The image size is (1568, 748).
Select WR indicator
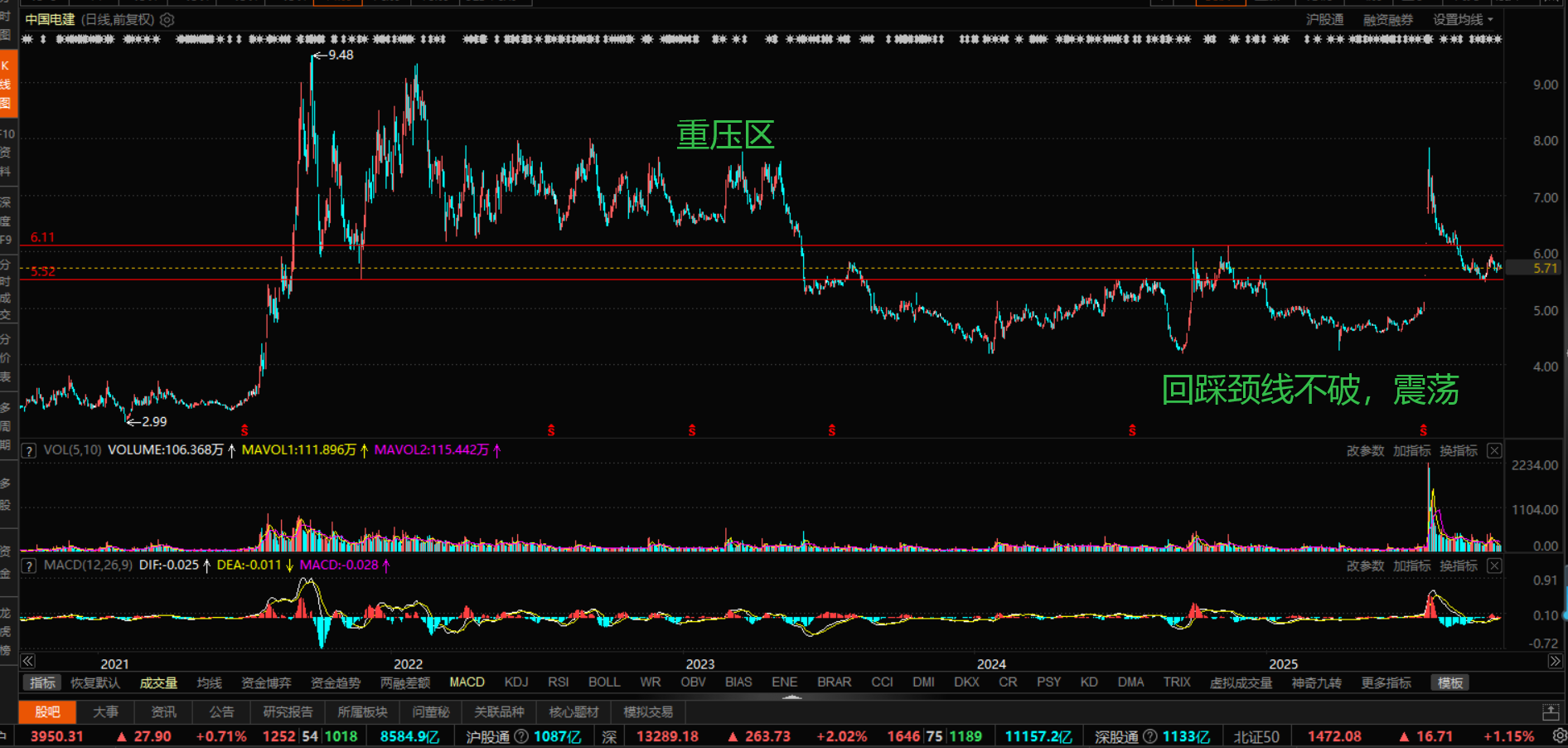[x=651, y=682]
